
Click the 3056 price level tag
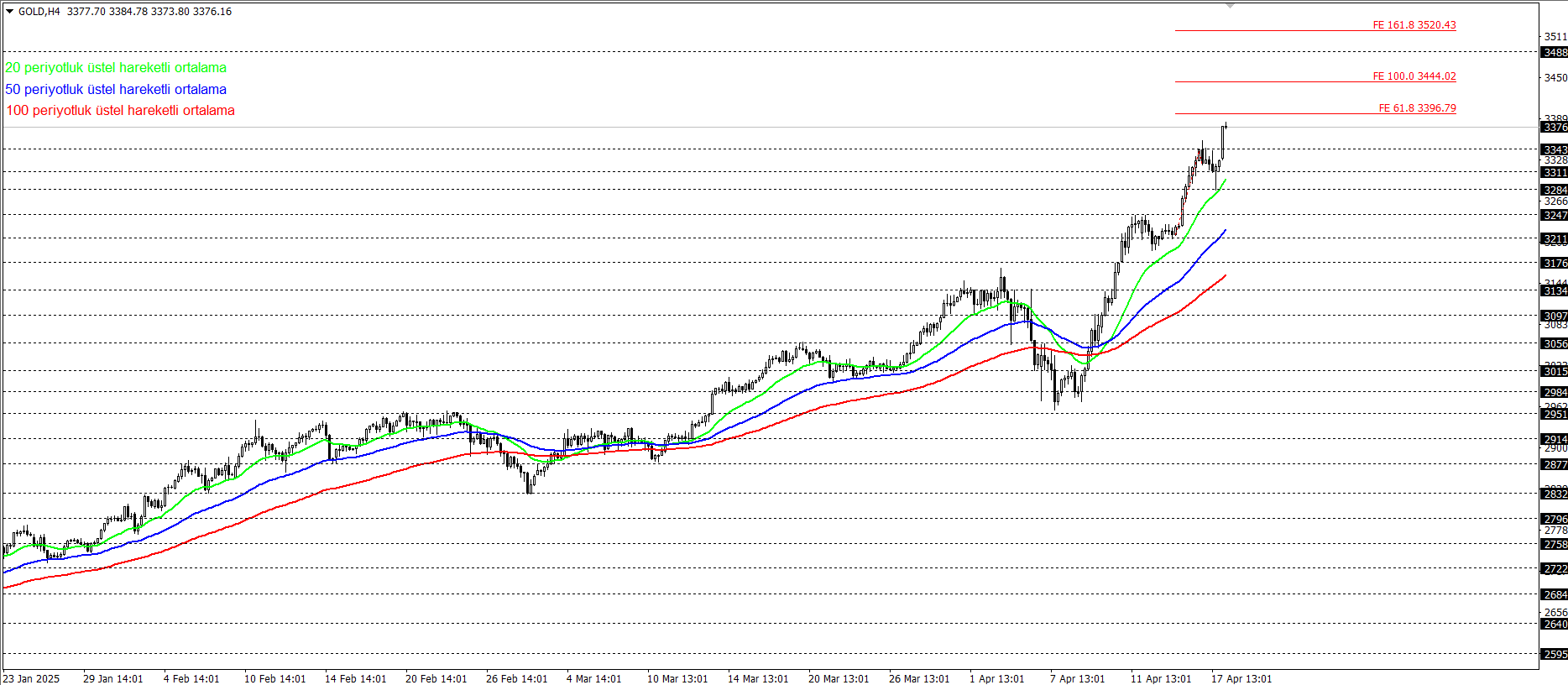point(1555,344)
